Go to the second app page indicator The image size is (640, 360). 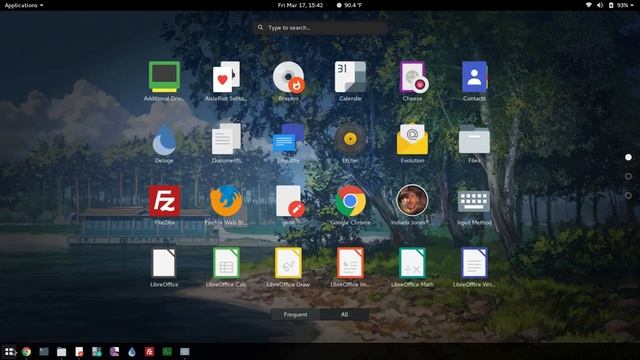click(x=628, y=176)
